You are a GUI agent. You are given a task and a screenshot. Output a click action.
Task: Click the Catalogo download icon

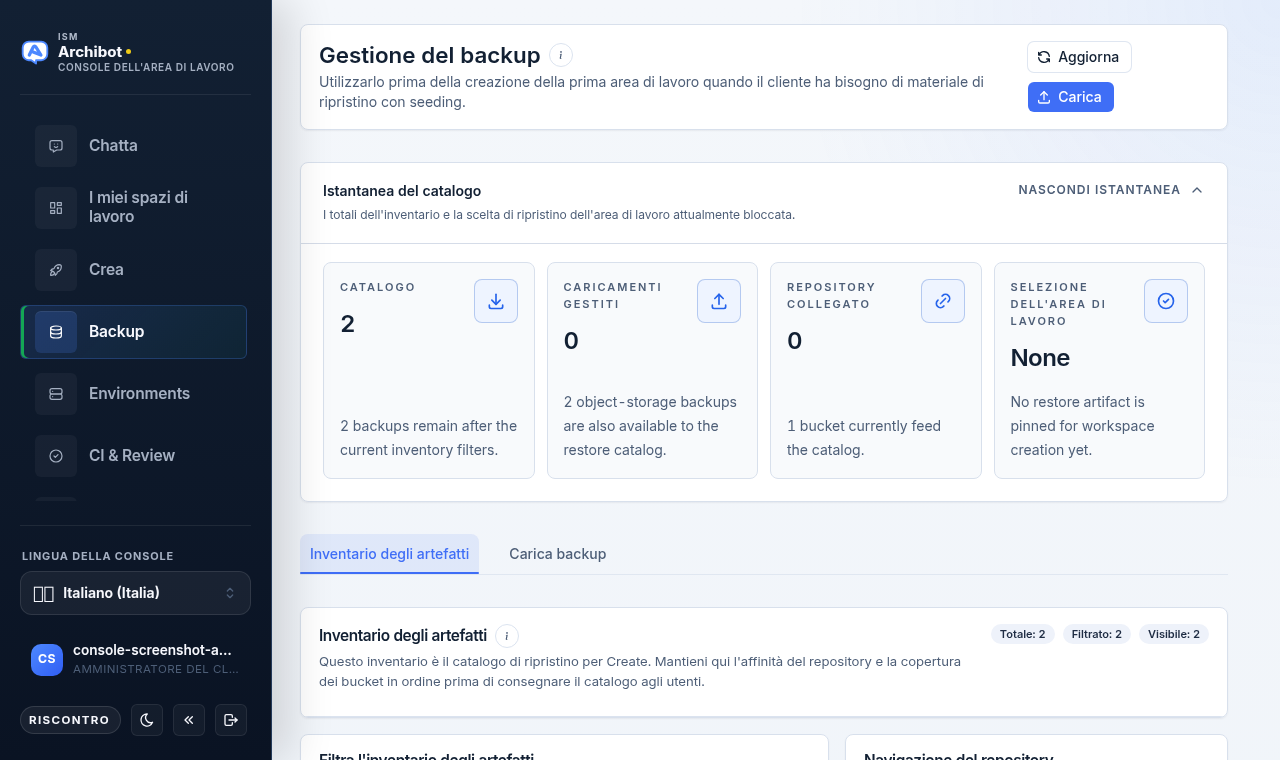tap(496, 301)
